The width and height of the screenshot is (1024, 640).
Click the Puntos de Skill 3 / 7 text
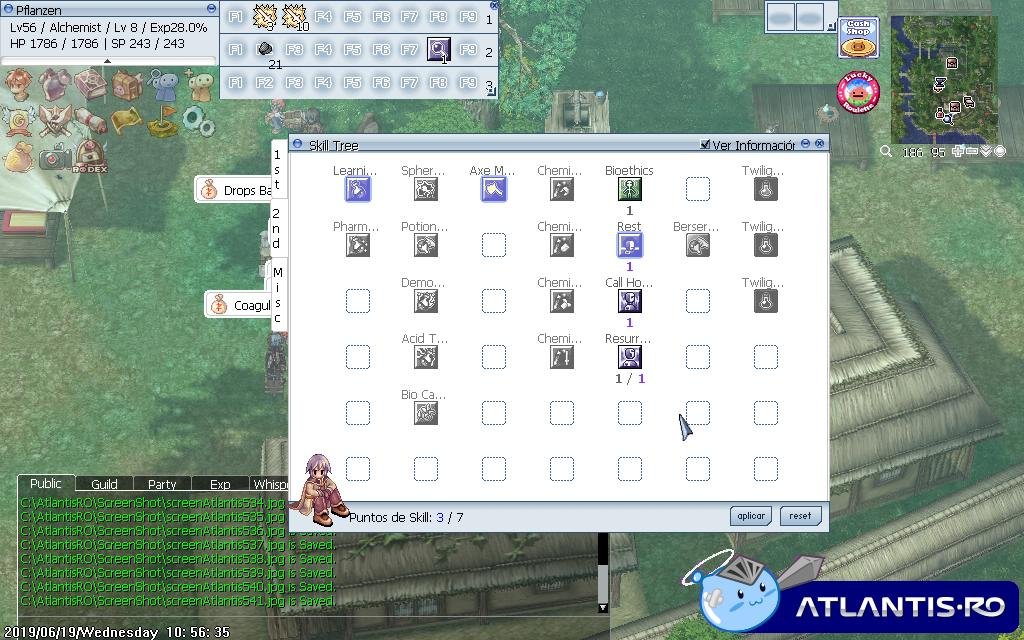click(x=406, y=517)
